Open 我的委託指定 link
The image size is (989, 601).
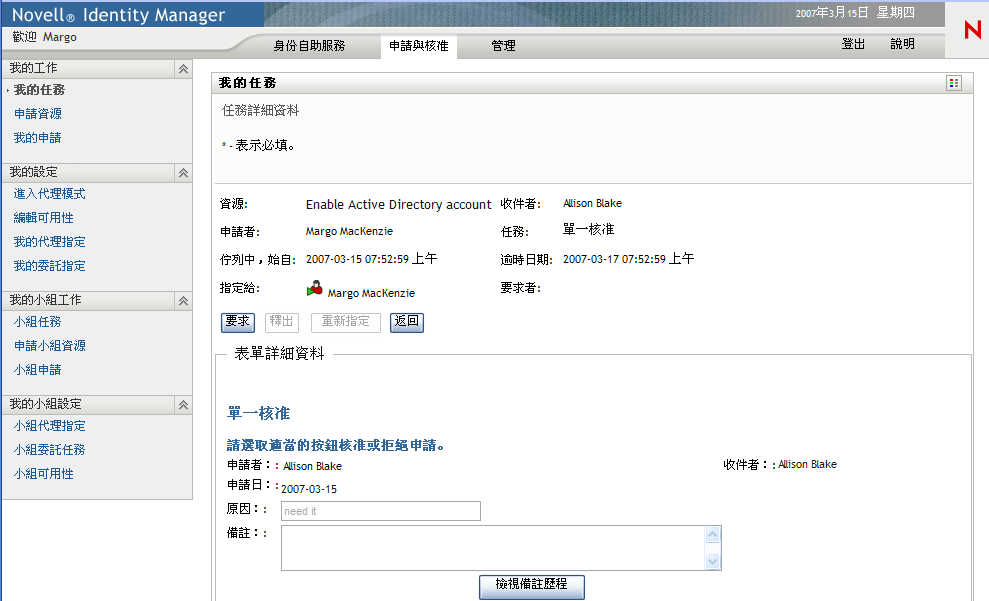[50, 265]
